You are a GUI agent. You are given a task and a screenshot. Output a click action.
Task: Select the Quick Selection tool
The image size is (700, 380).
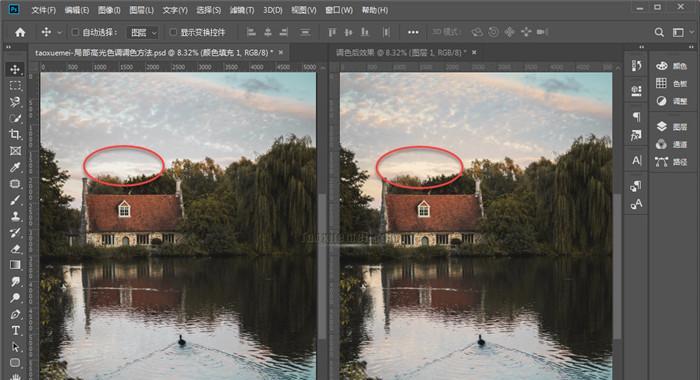tap(15, 118)
